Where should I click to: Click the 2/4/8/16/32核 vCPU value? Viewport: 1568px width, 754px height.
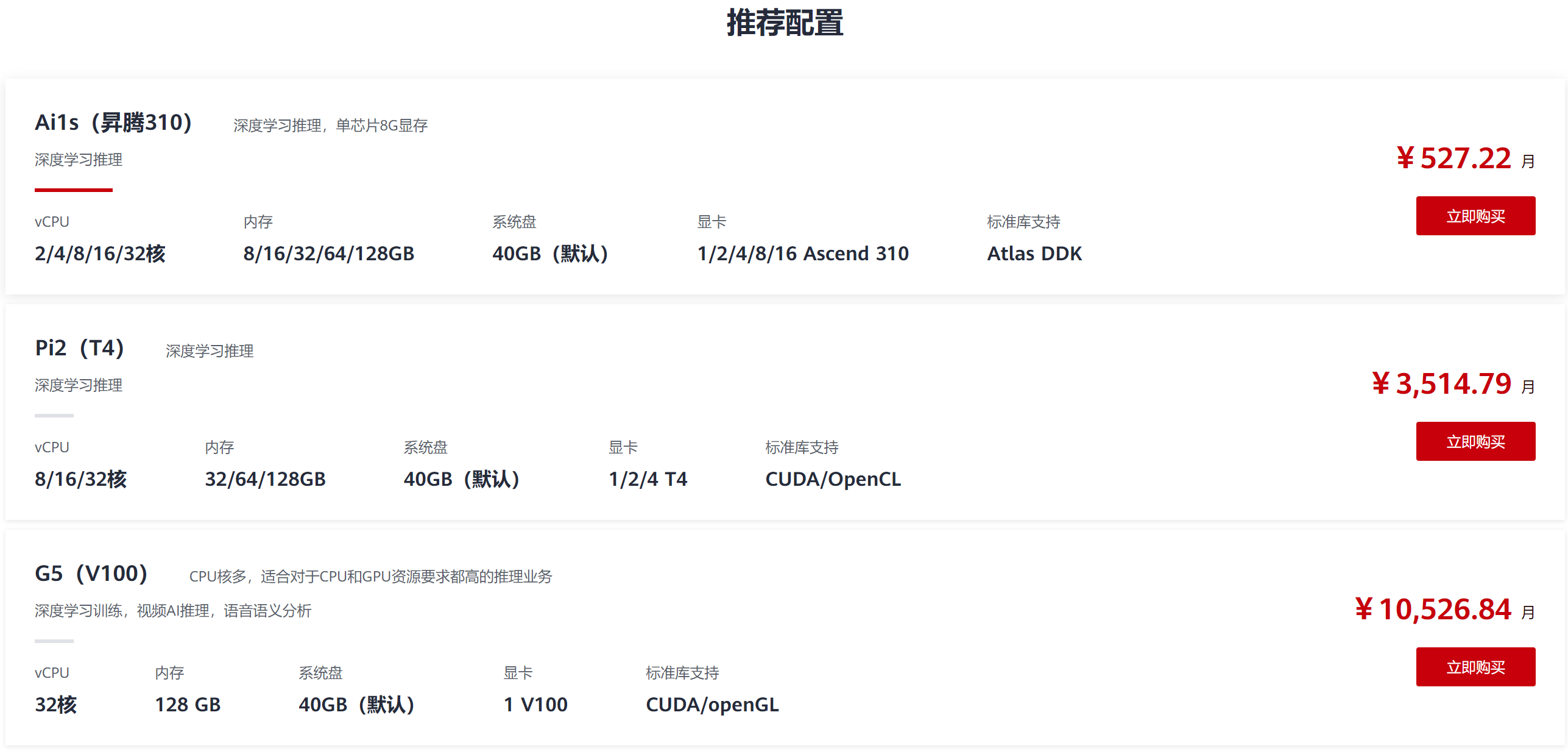pyautogui.click(x=100, y=254)
